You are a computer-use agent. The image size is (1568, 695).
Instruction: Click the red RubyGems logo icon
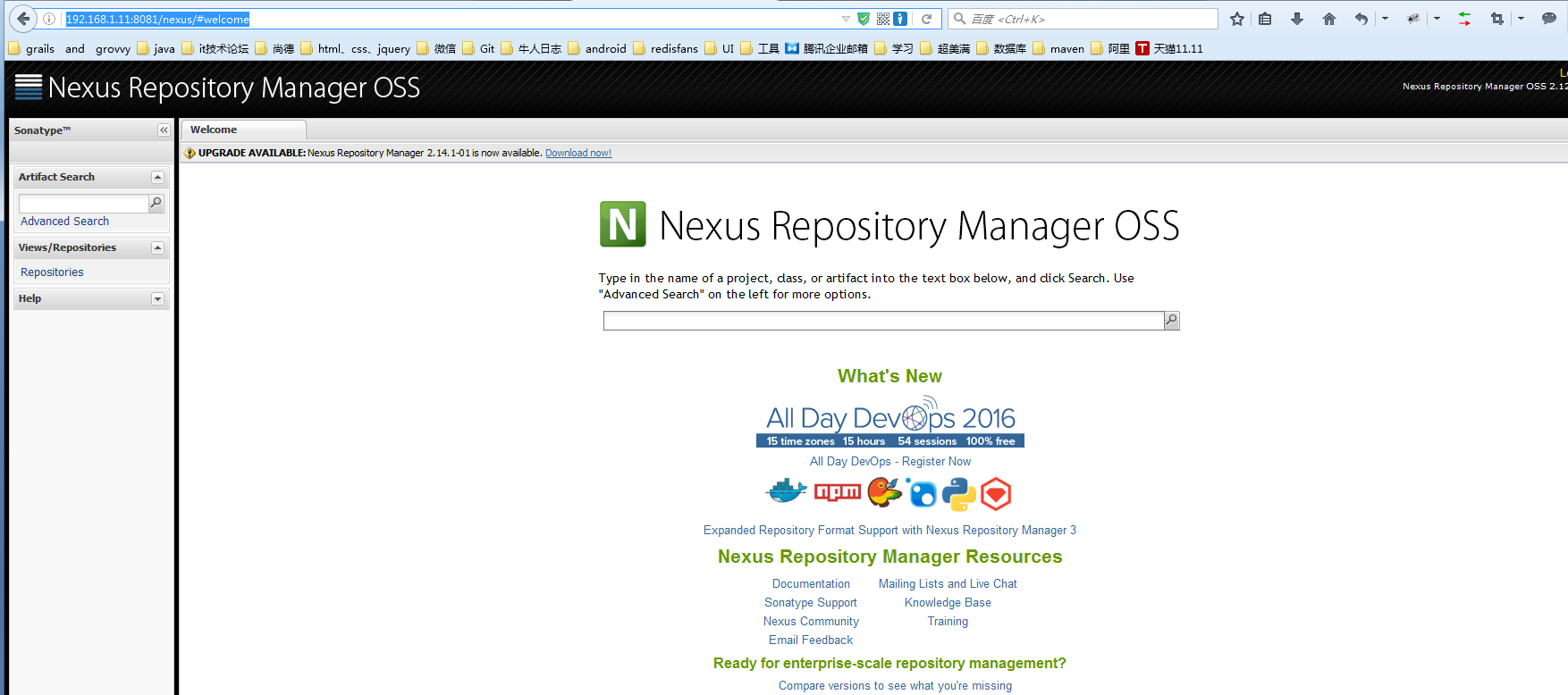(996, 494)
